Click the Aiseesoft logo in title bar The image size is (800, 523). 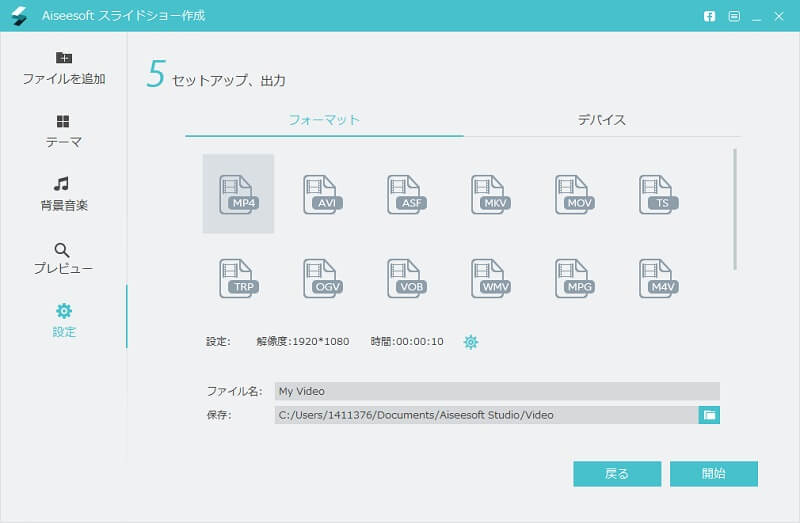point(19,16)
